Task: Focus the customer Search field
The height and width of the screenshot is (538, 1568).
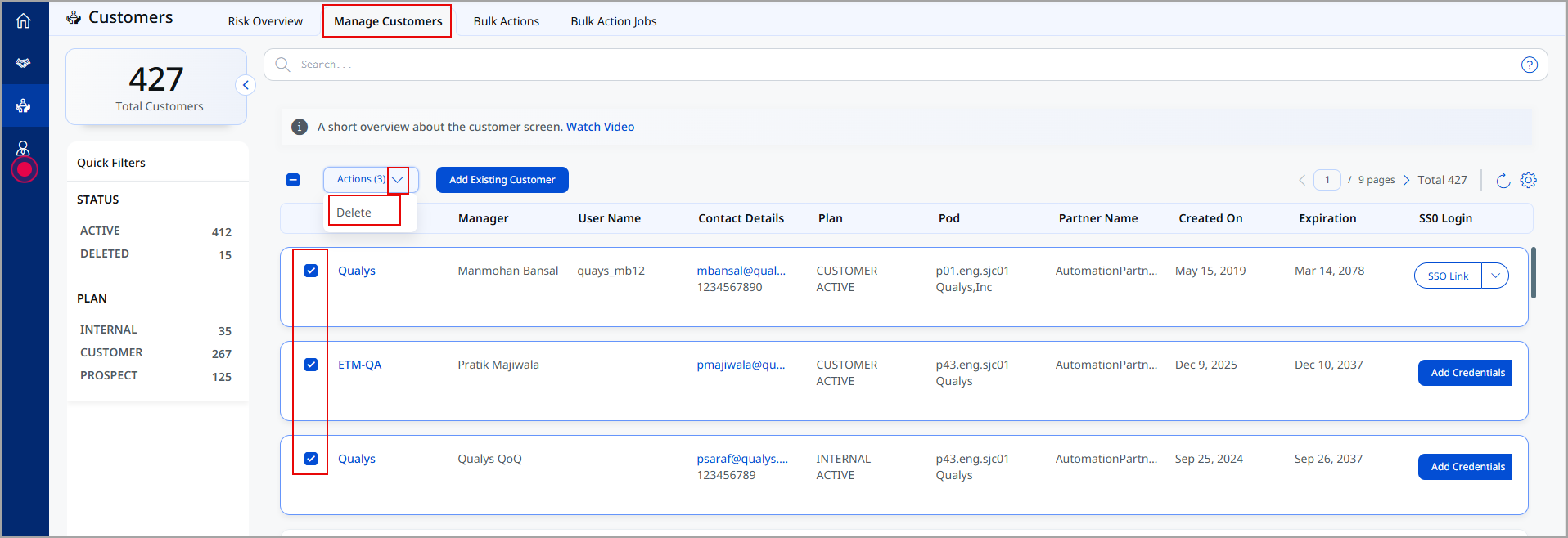Action: pos(905,65)
